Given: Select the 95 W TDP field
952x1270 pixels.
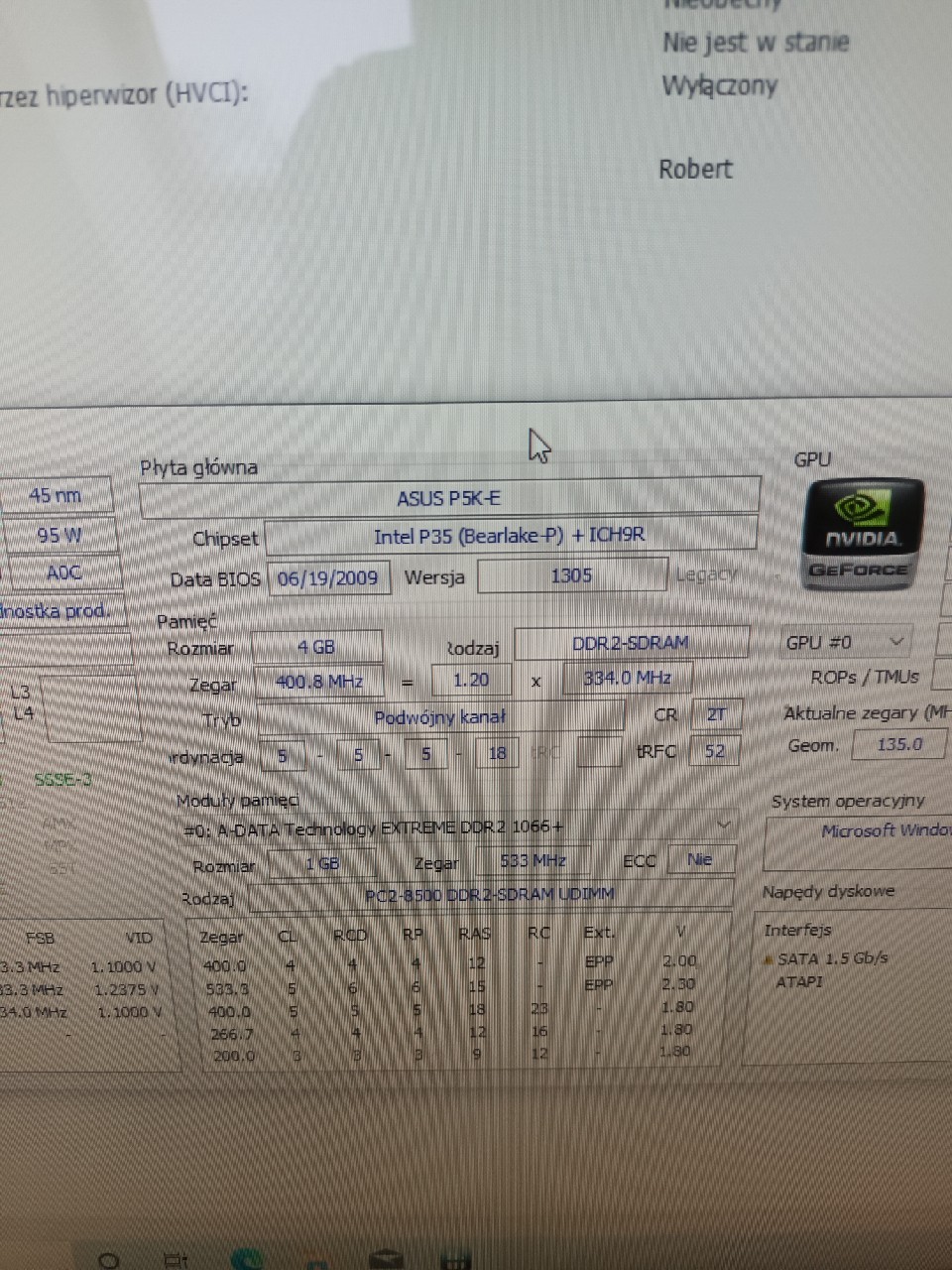Looking at the screenshot, I should (x=57, y=535).
